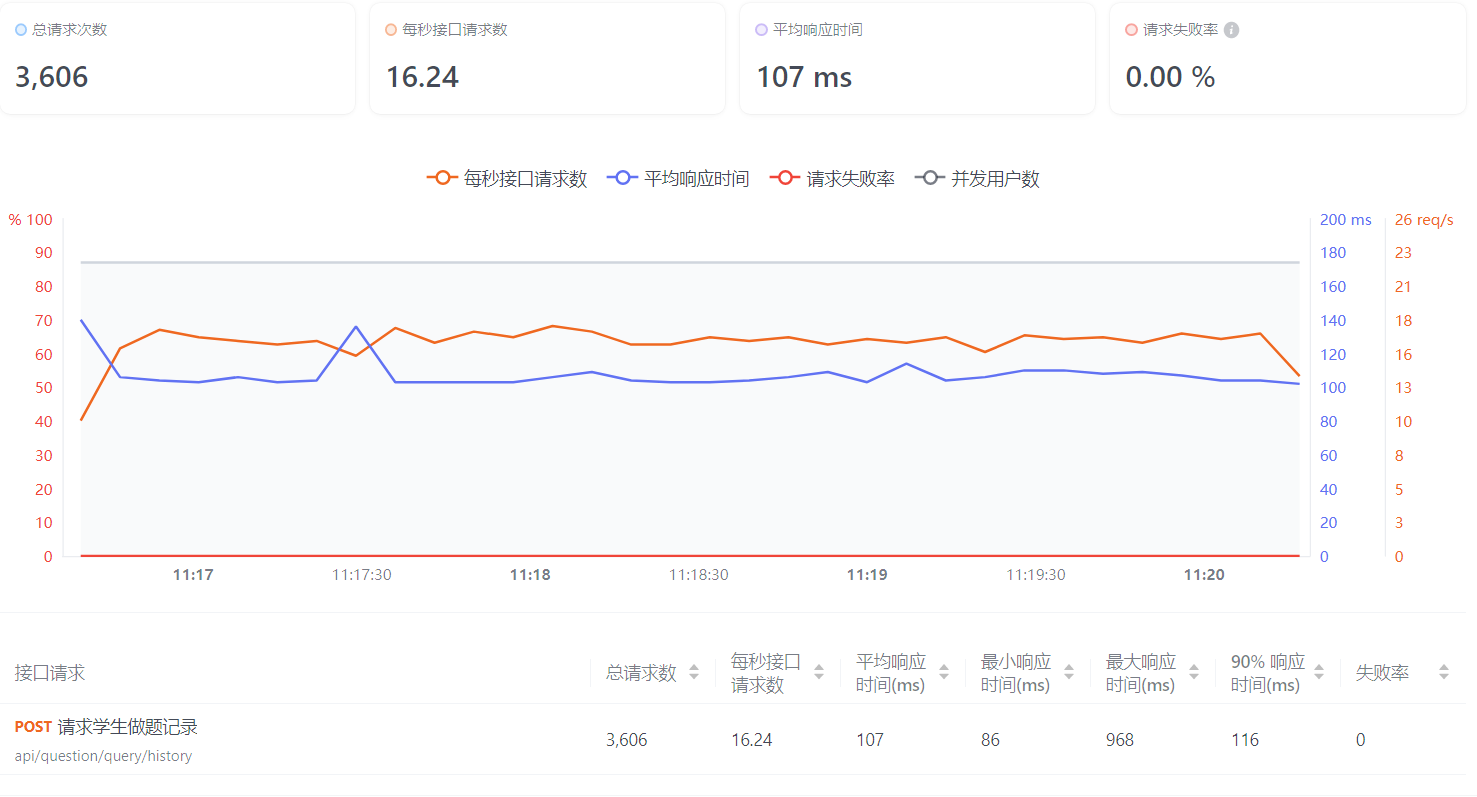
Task: Click the api/question/query/history path text
Action: (103, 756)
